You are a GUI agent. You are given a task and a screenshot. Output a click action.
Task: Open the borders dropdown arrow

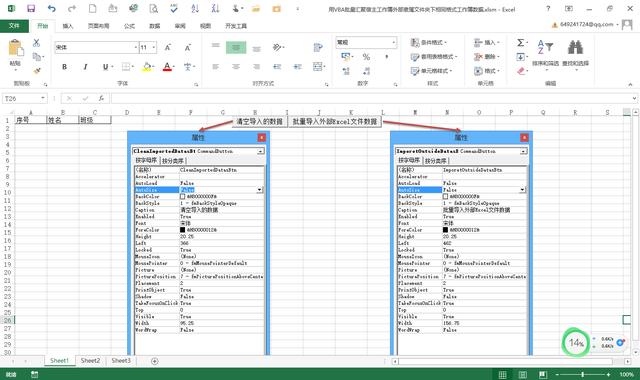coord(133,67)
